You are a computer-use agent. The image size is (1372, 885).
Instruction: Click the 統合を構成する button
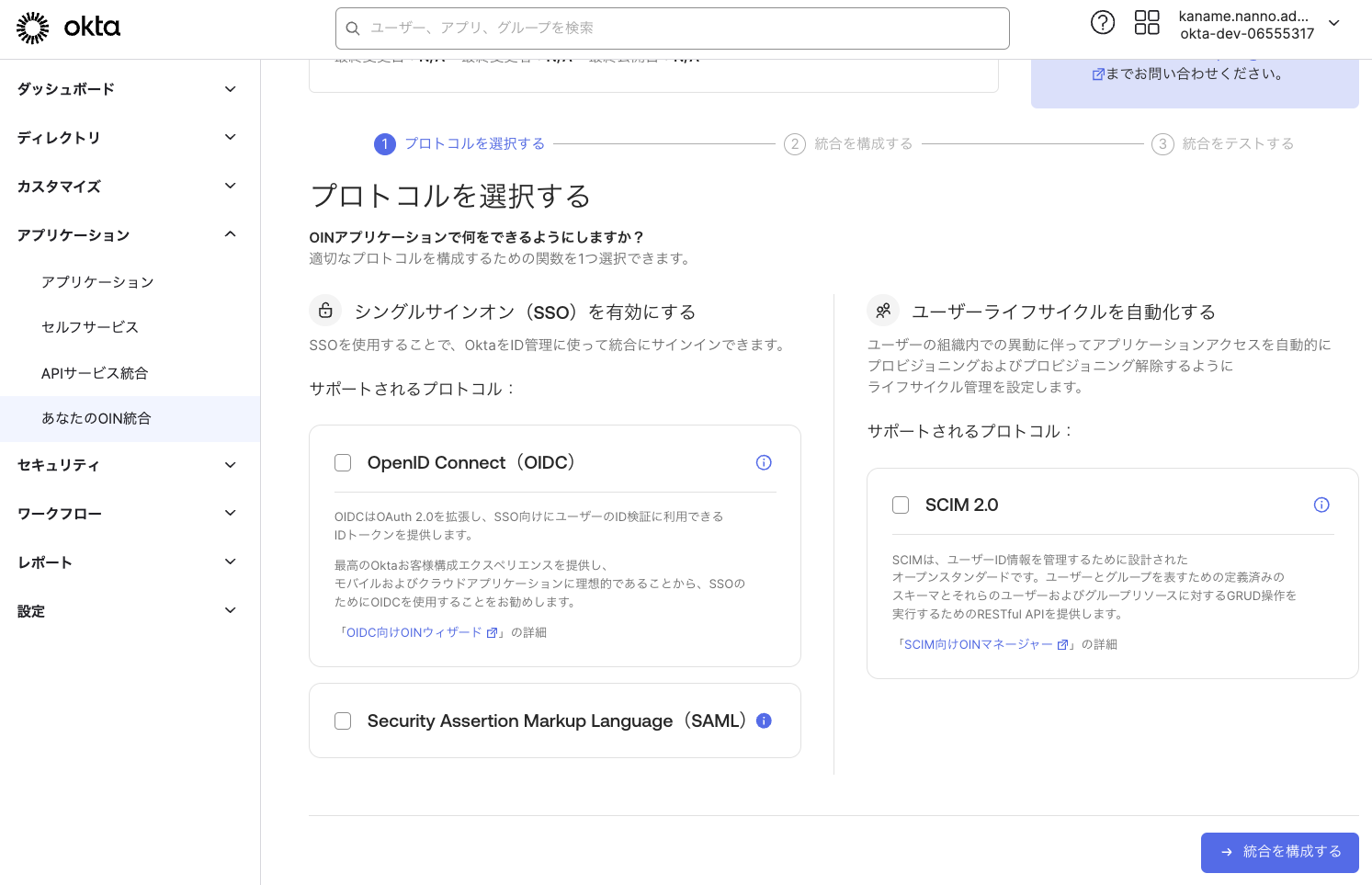pos(1279,852)
